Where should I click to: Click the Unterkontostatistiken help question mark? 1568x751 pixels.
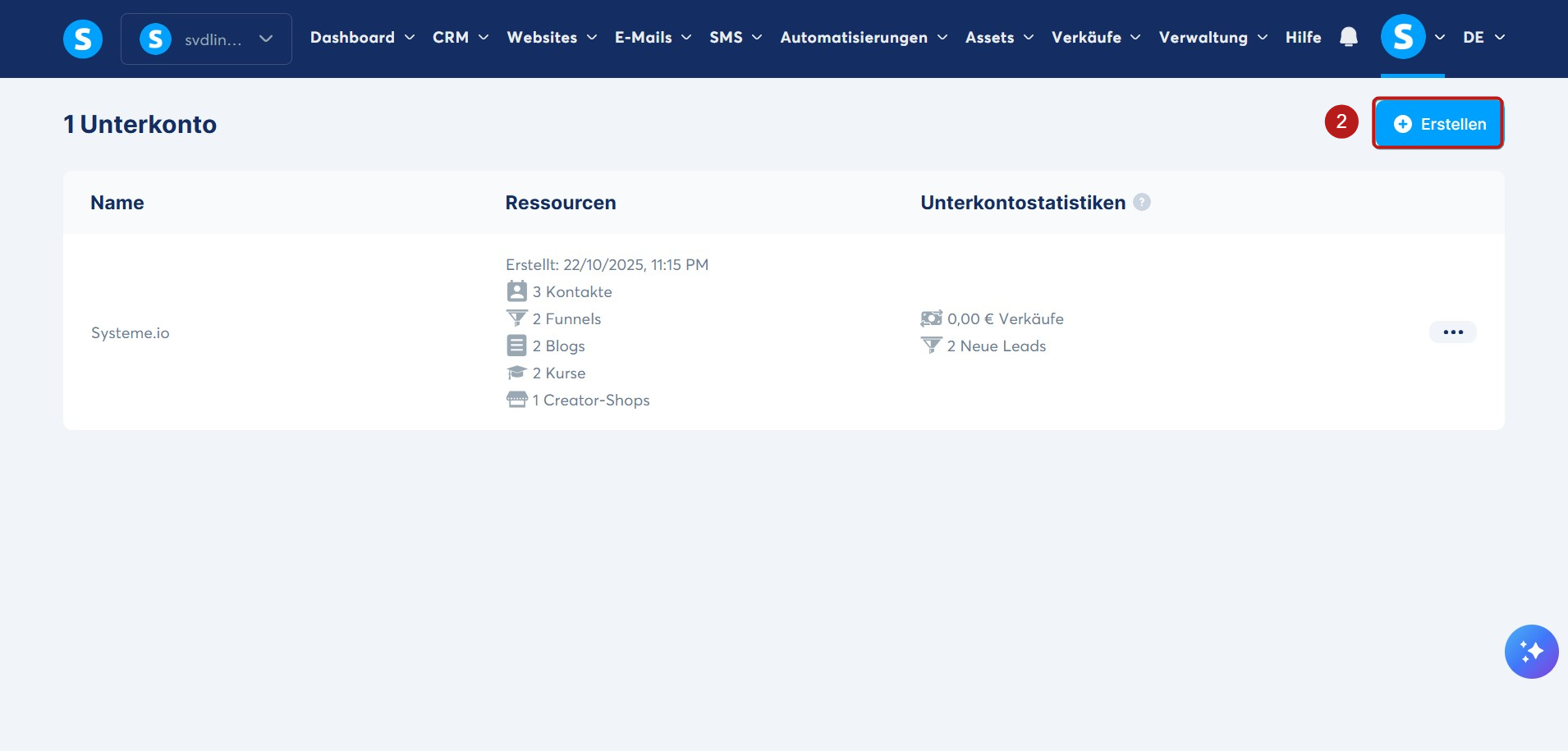click(x=1142, y=202)
